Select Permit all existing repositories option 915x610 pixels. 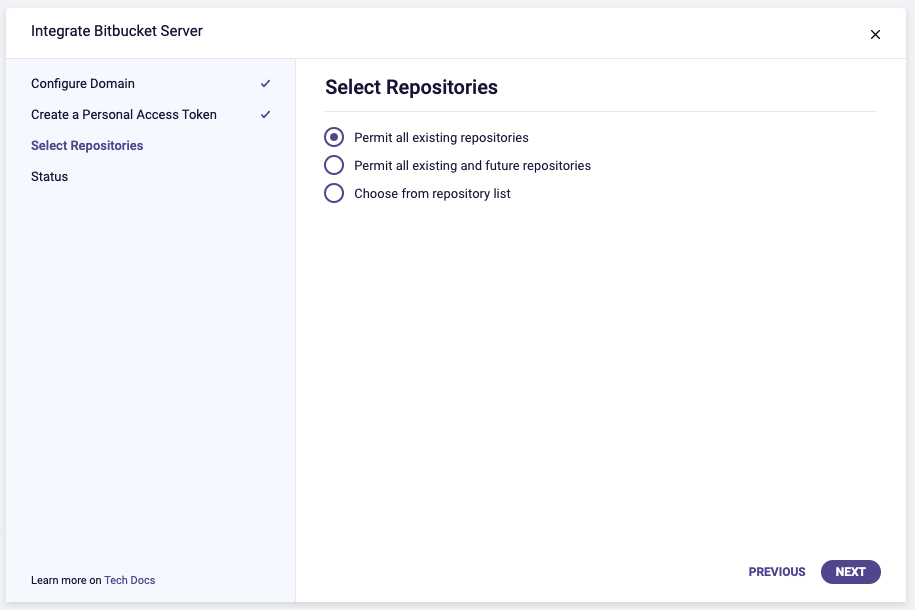[x=334, y=137]
